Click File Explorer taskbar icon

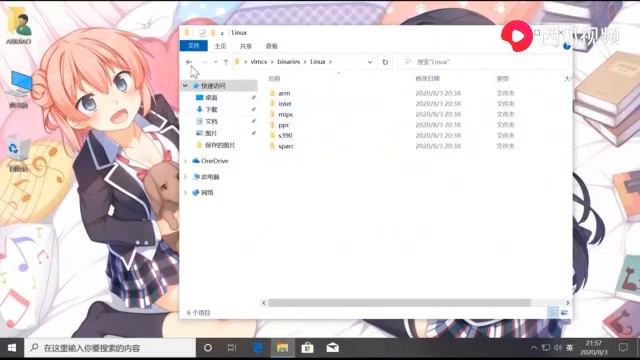[x=282, y=348]
